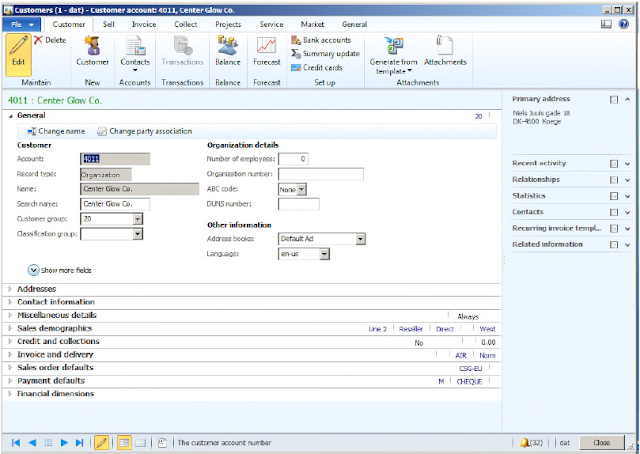
Task: Expand the Contact information fast tab
Action: 11,302
